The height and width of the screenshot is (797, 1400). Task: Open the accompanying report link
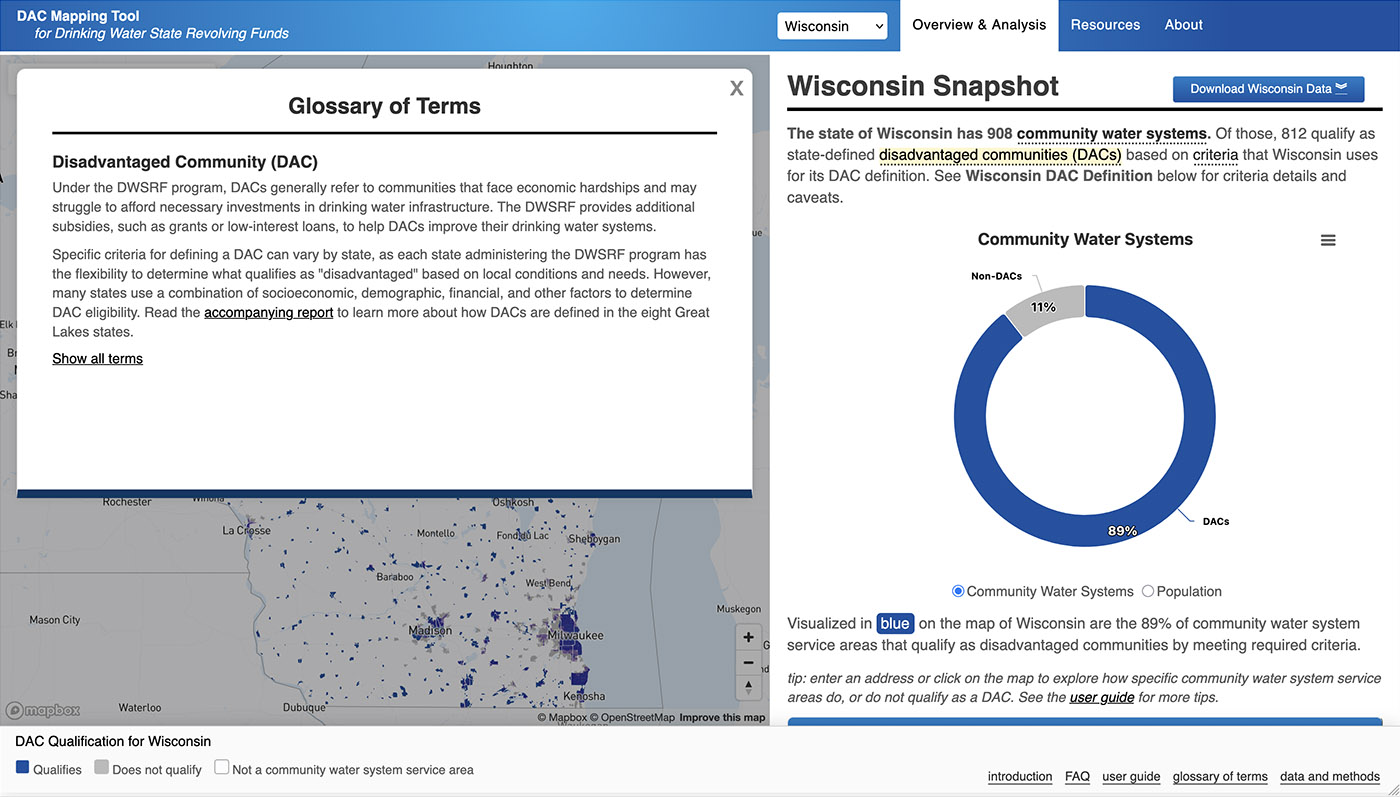pos(268,313)
